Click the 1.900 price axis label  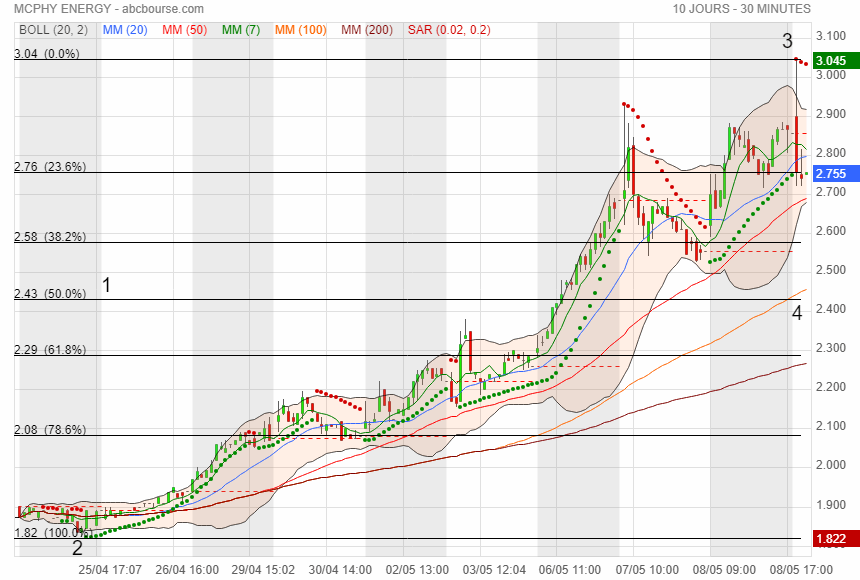click(x=831, y=505)
